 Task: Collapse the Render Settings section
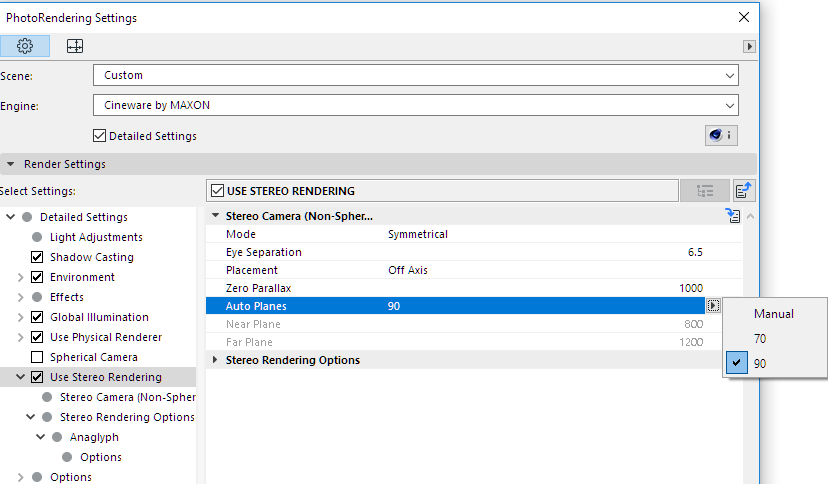click(x=11, y=164)
